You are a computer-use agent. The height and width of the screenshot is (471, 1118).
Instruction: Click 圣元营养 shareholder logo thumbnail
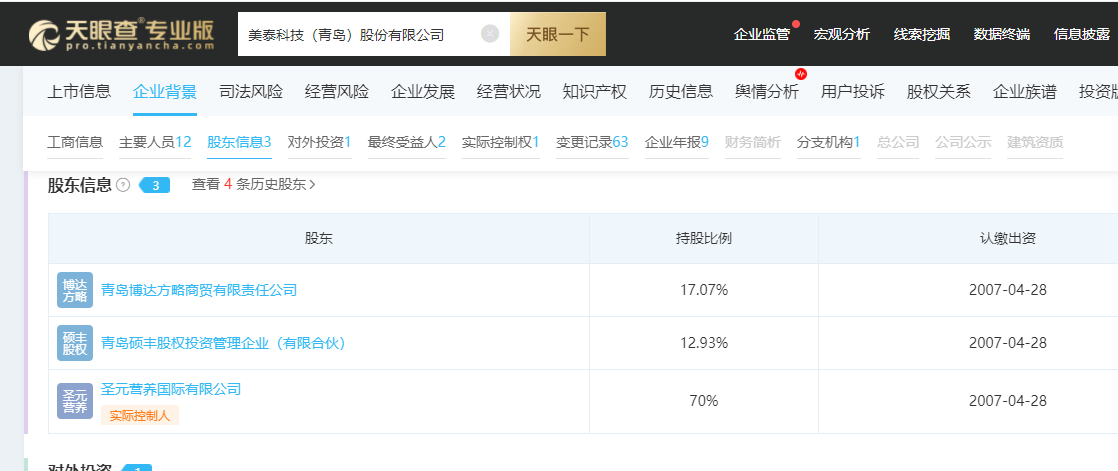click(x=75, y=401)
